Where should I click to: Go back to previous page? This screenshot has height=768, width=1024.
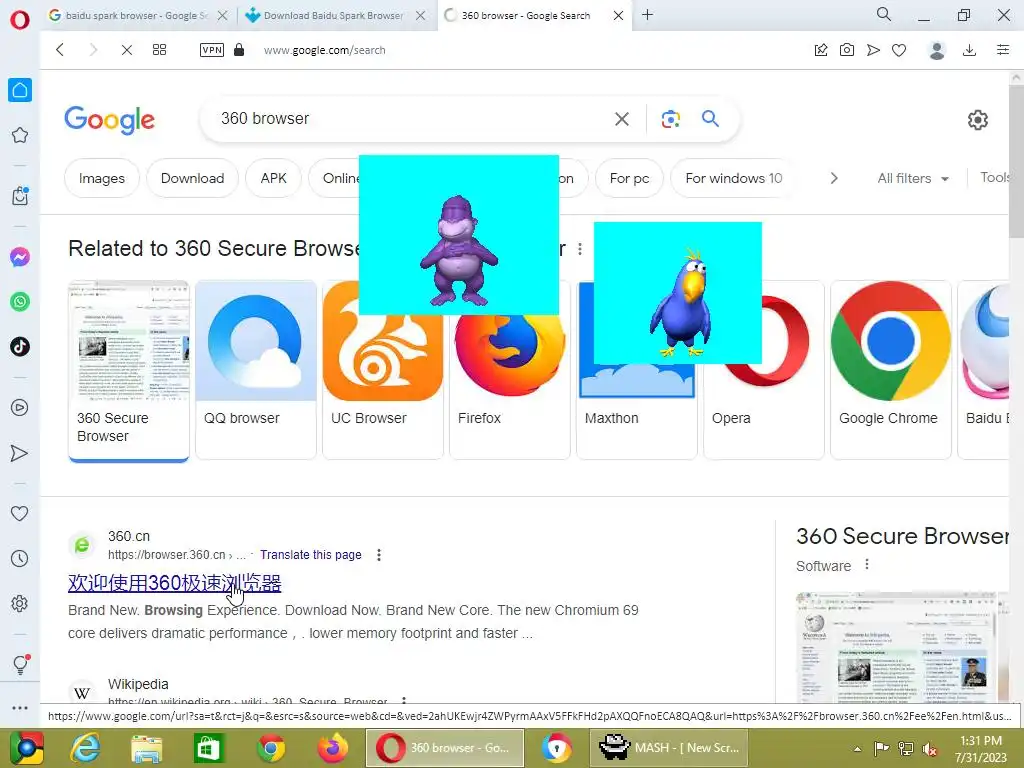(x=60, y=50)
